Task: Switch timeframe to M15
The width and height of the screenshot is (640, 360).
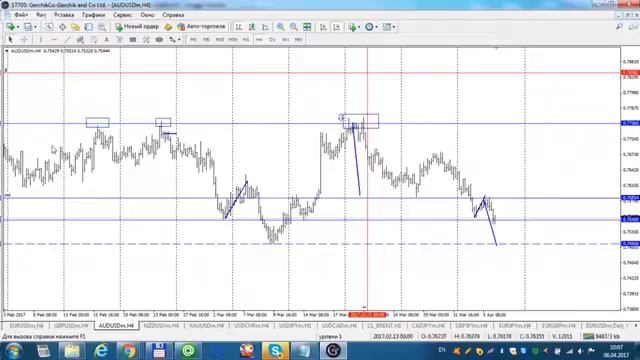Action: coord(220,40)
